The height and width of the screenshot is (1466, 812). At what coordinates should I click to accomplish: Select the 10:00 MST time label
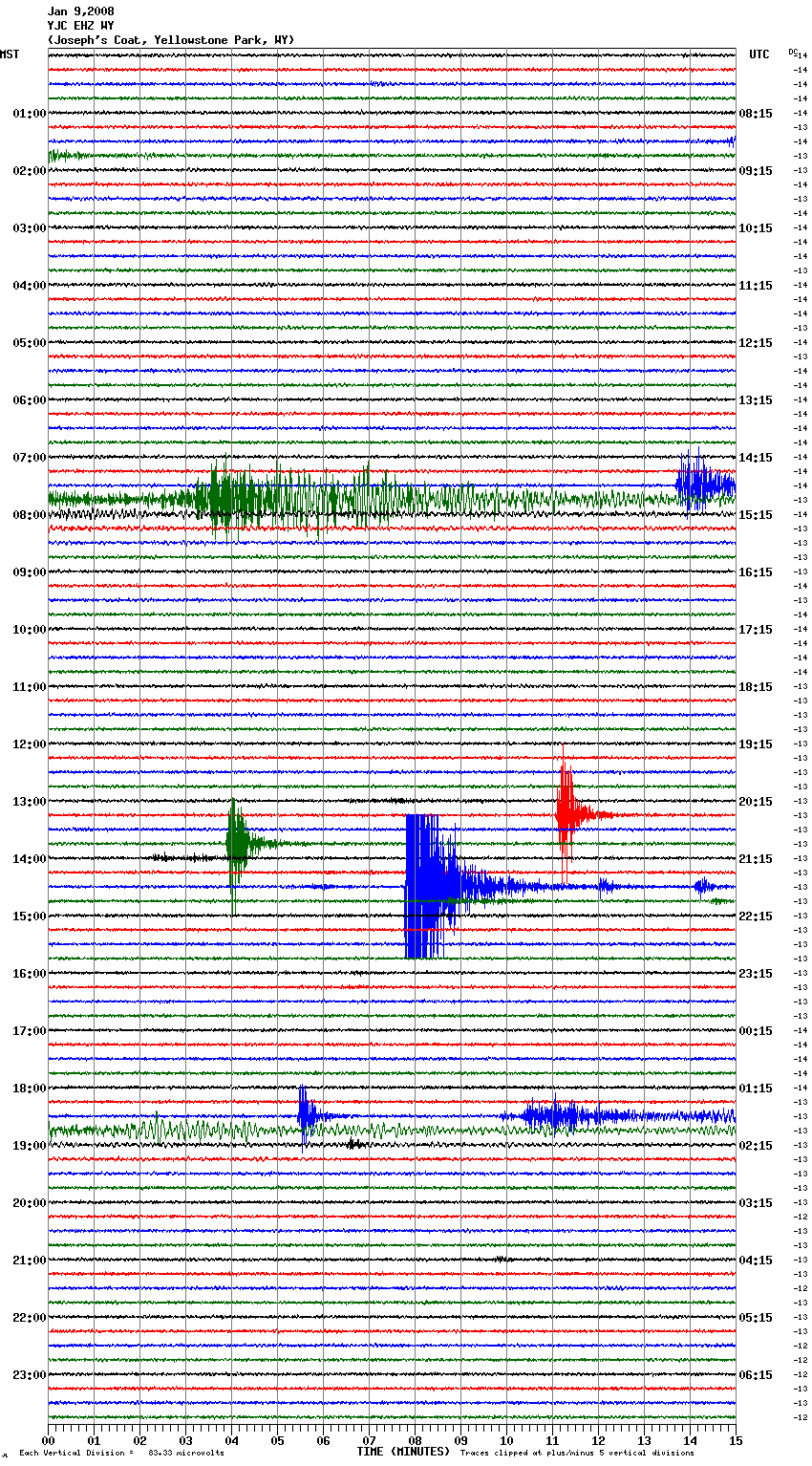coord(30,630)
